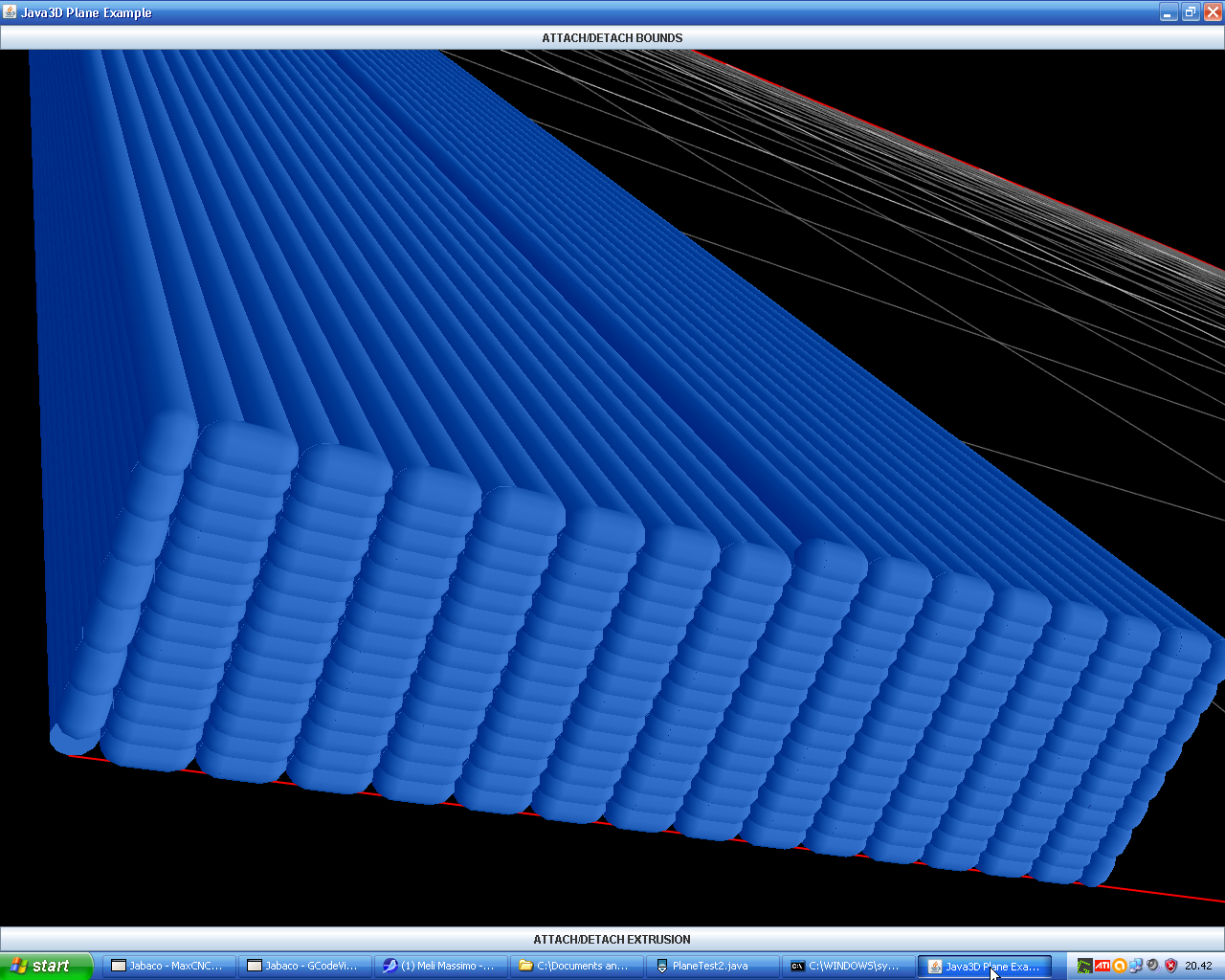
Task: Switch to the PlaneTest2.java taskbar window
Action: 712,967
